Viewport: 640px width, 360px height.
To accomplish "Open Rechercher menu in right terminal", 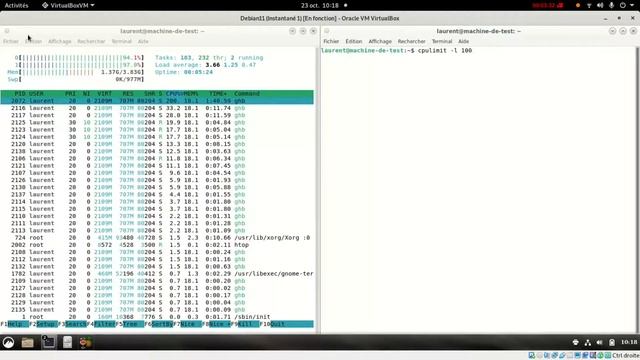I will [x=411, y=41].
